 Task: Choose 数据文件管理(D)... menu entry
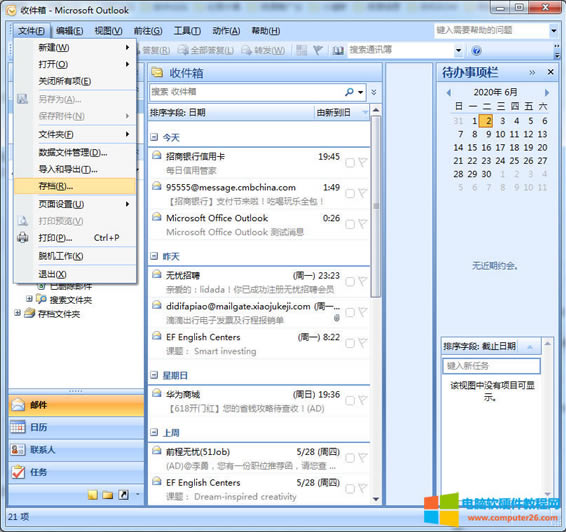[75, 152]
